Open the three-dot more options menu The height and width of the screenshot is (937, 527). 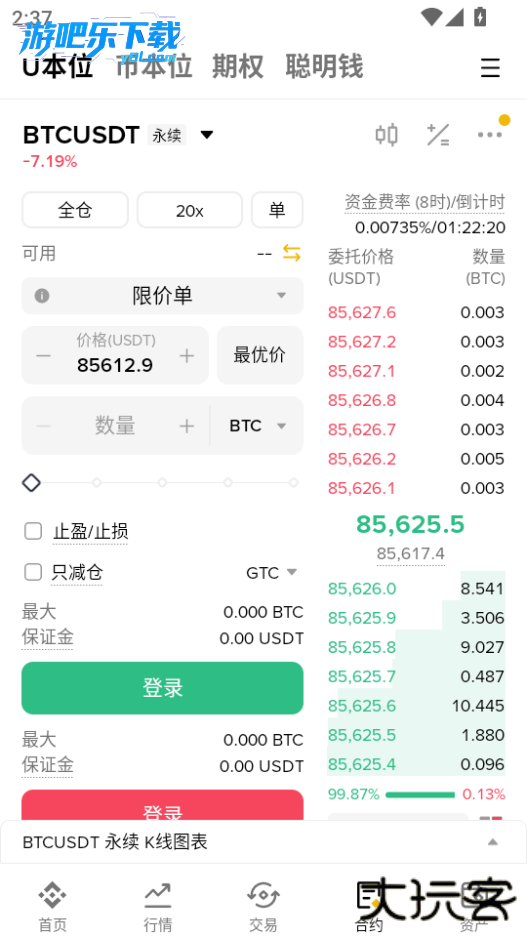490,134
